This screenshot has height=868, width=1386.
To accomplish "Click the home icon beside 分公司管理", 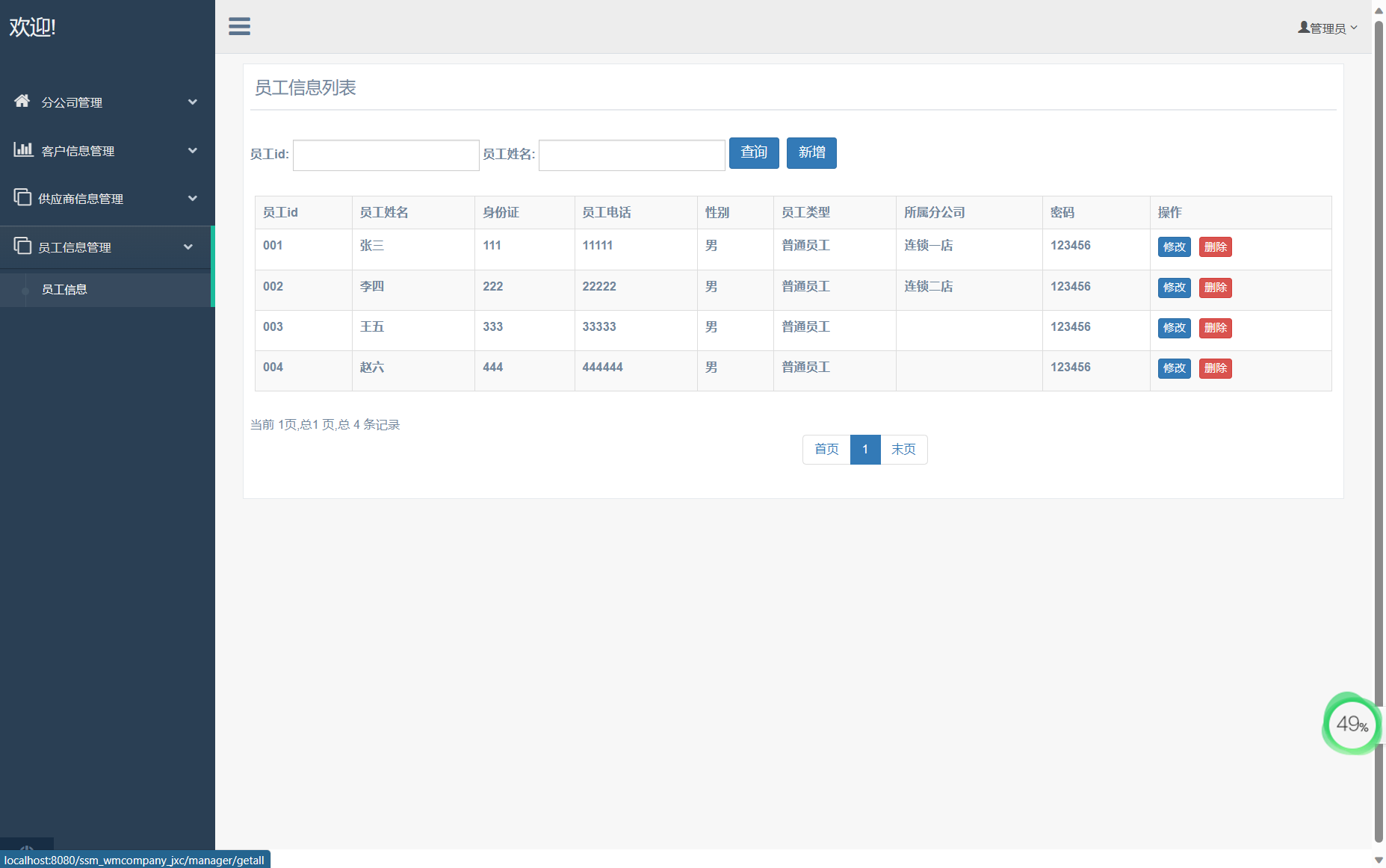I will [x=22, y=101].
